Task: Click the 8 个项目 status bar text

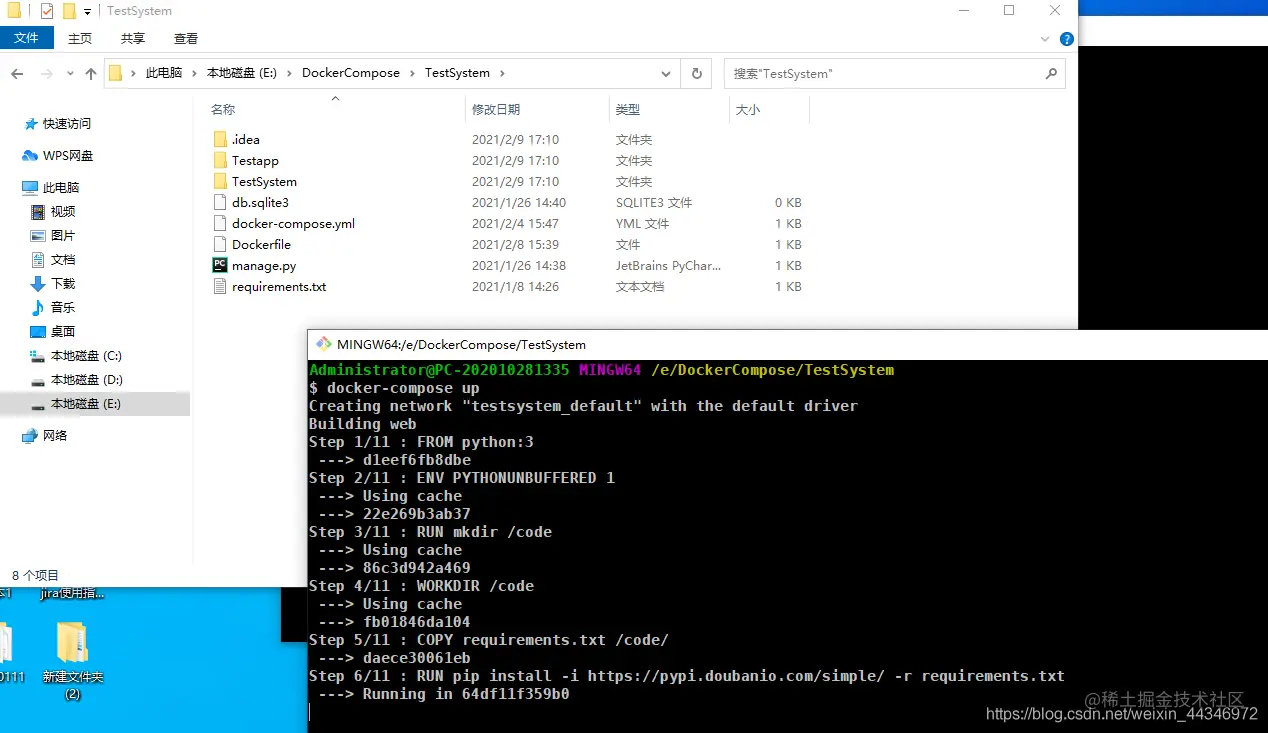Action: [x=35, y=576]
